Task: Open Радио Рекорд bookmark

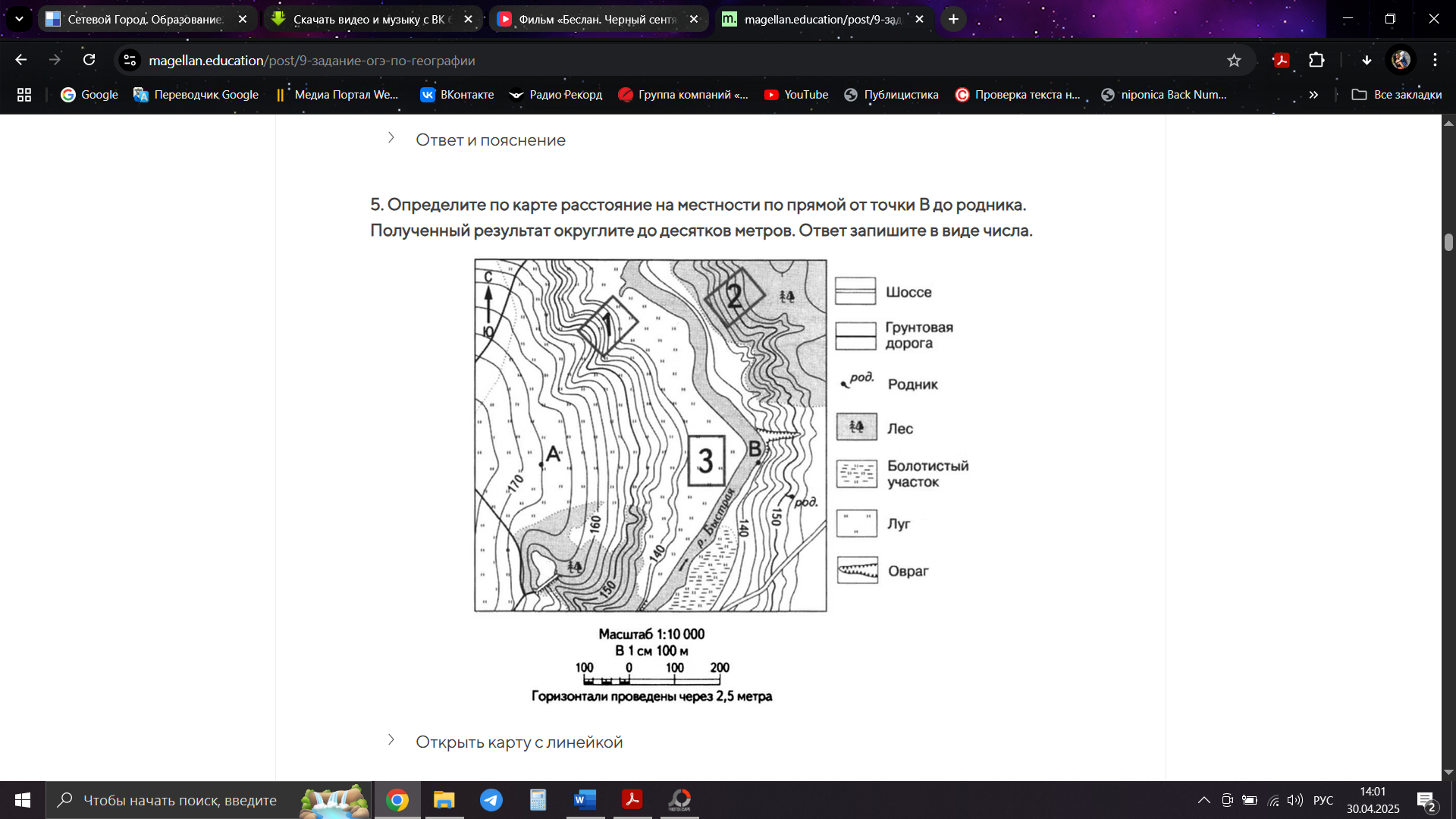Action: point(556,95)
